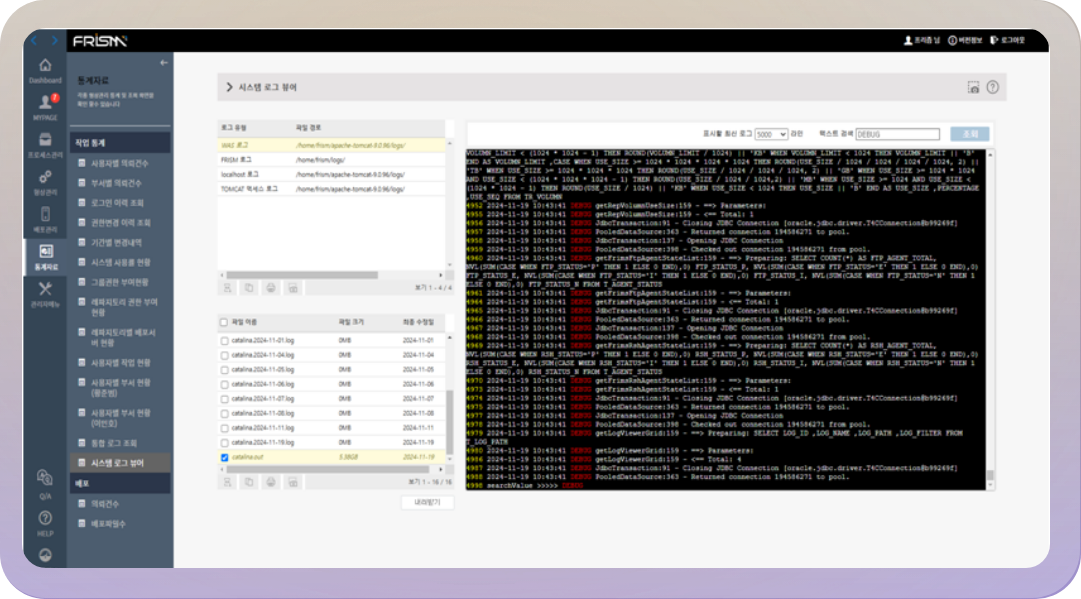This screenshot has width=1081, height=599.
Task: Click the copy icon under file list grid
Action: [x=249, y=483]
